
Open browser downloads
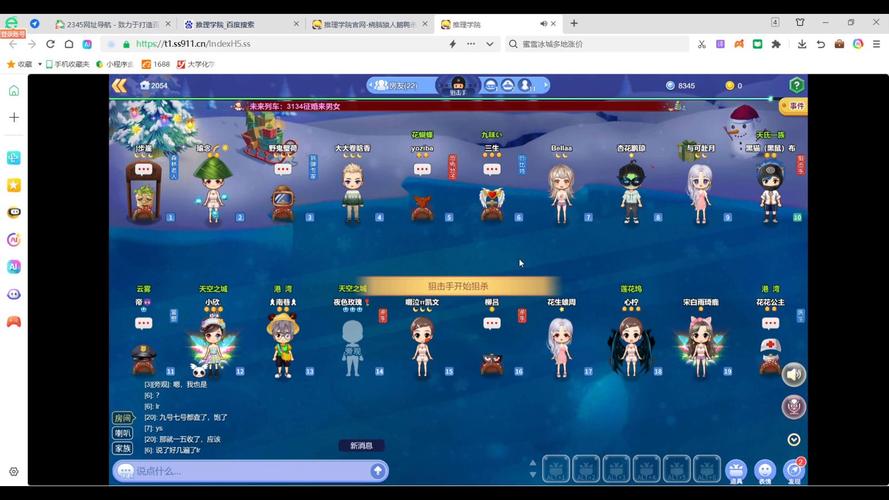(802, 44)
